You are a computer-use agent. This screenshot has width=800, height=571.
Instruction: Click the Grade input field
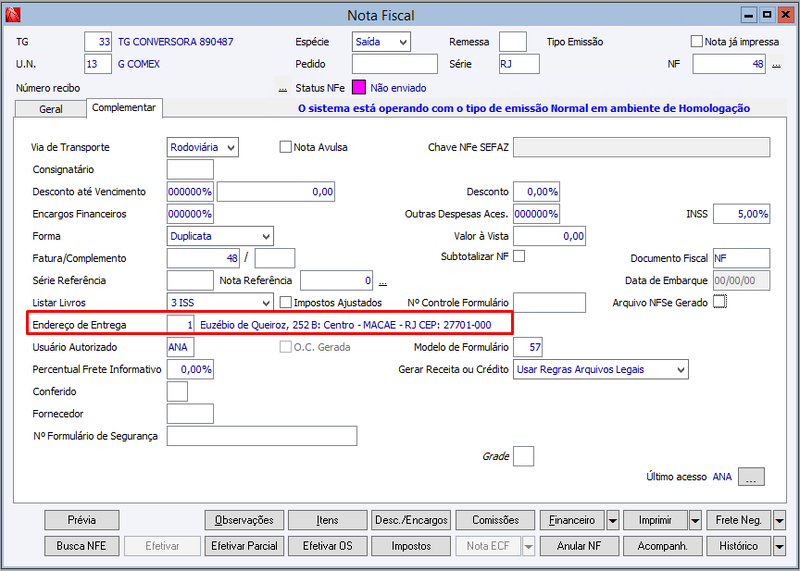(523, 456)
